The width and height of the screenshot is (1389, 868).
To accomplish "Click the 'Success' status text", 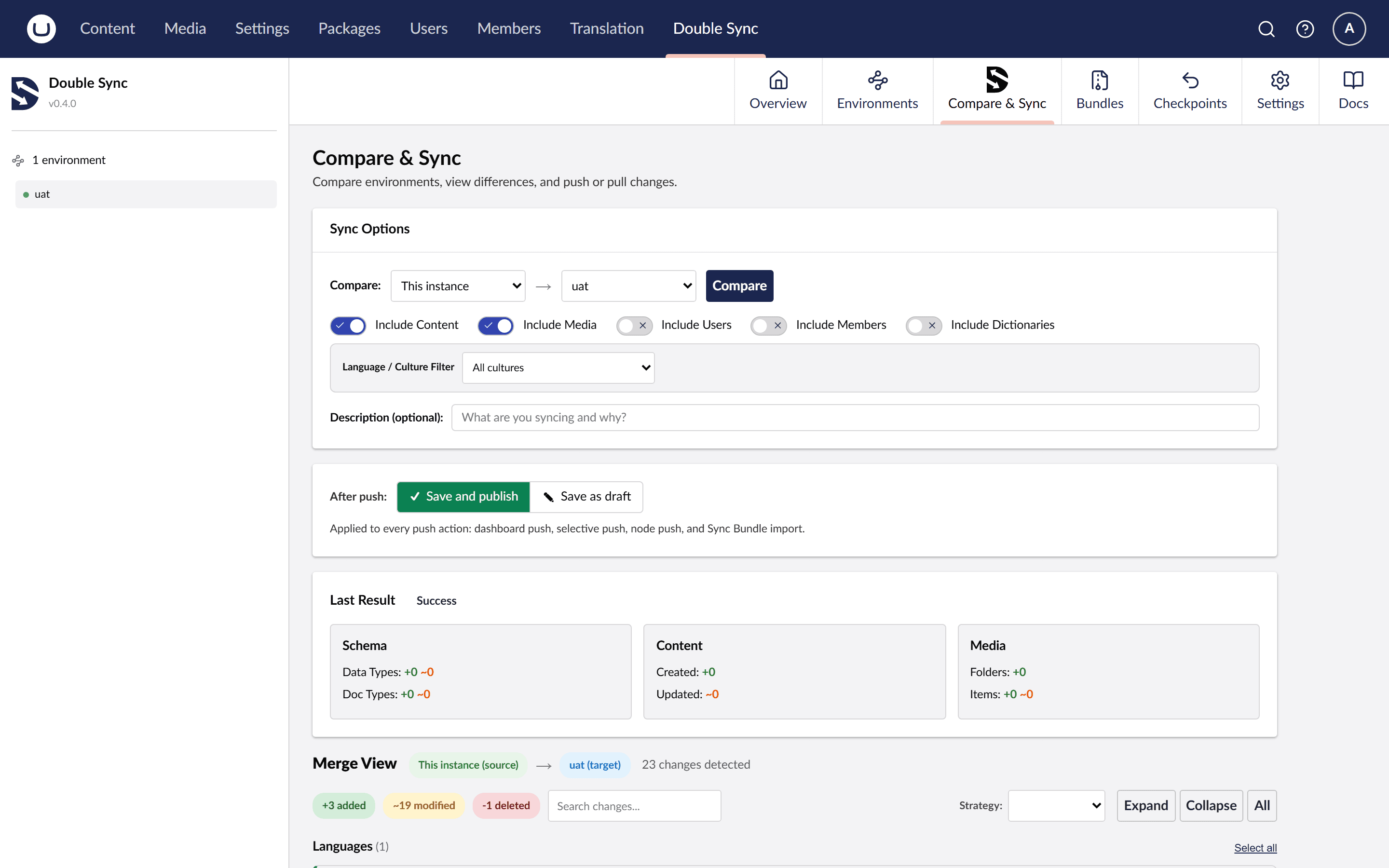I will 436,600.
